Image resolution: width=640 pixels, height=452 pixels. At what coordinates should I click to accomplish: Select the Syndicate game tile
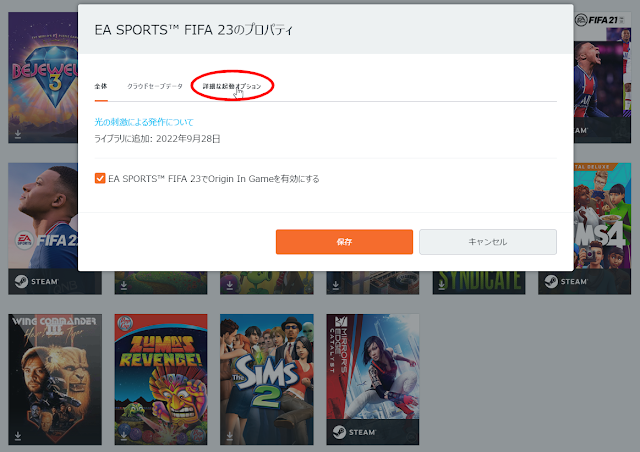click(x=479, y=283)
